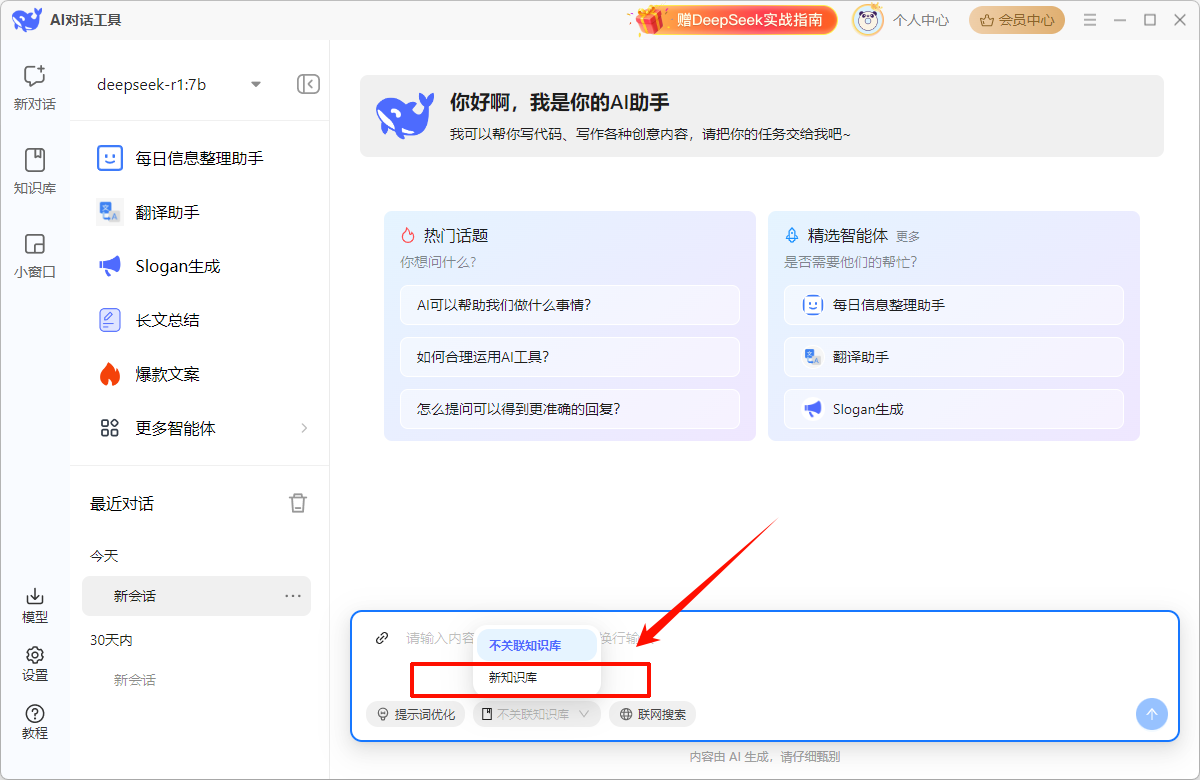1200x780 pixels.
Task: Toggle the 提示词优化 prompt optimization
Action: [415, 714]
